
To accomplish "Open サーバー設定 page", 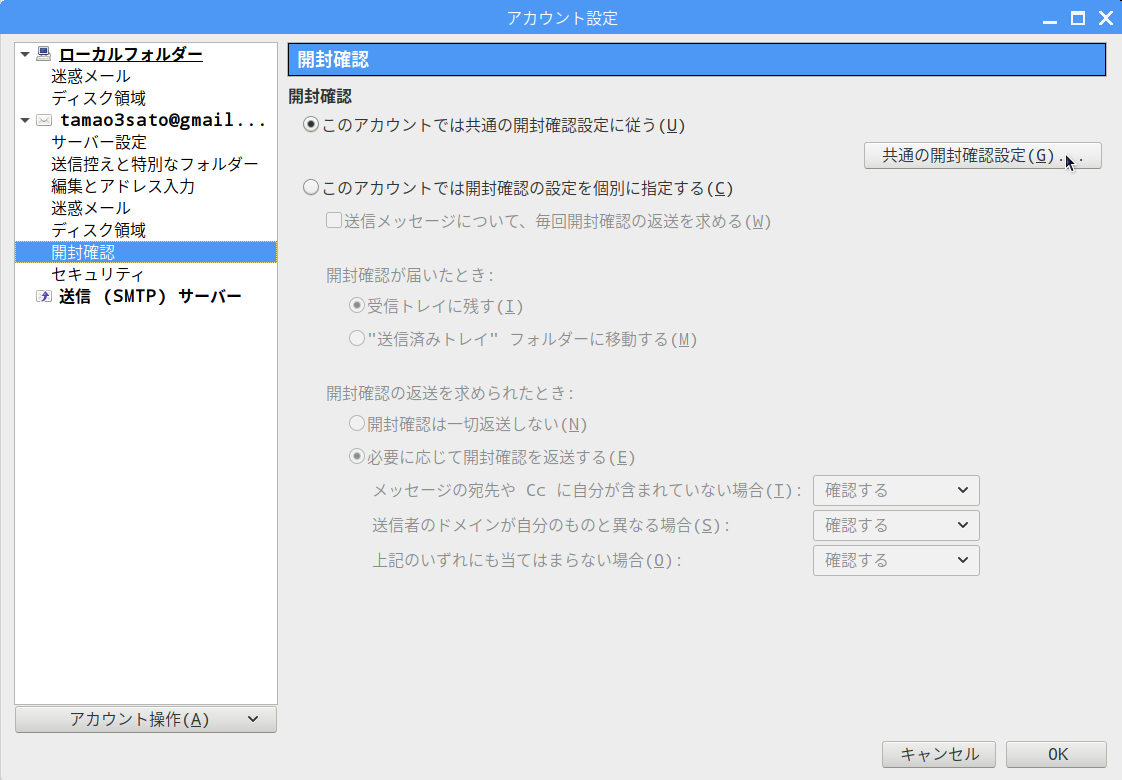I will pos(99,142).
